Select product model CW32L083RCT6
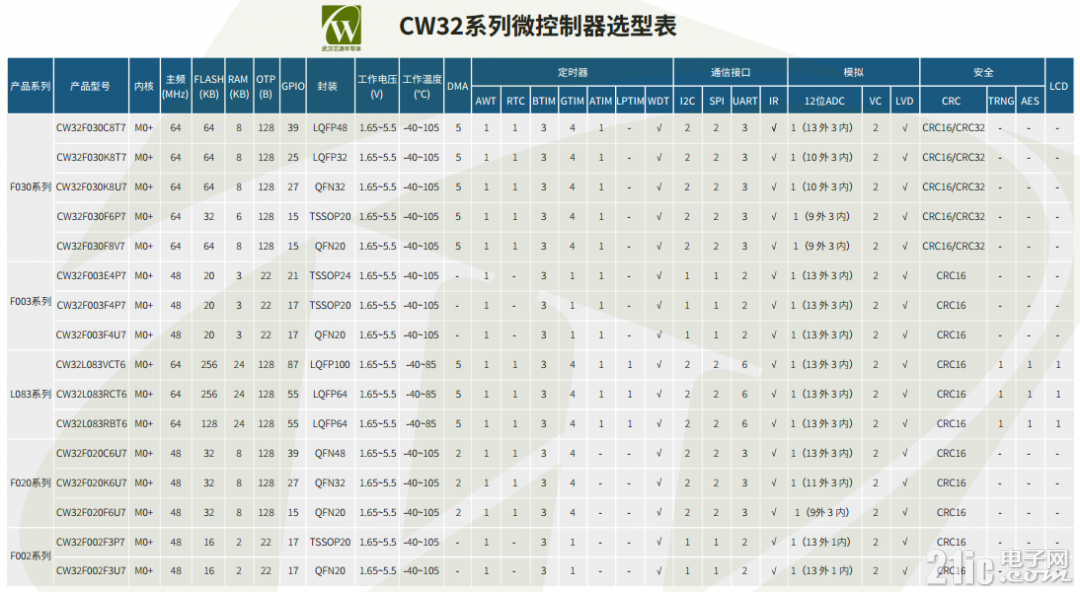The width and height of the screenshot is (1080, 592). tap(91, 394)
